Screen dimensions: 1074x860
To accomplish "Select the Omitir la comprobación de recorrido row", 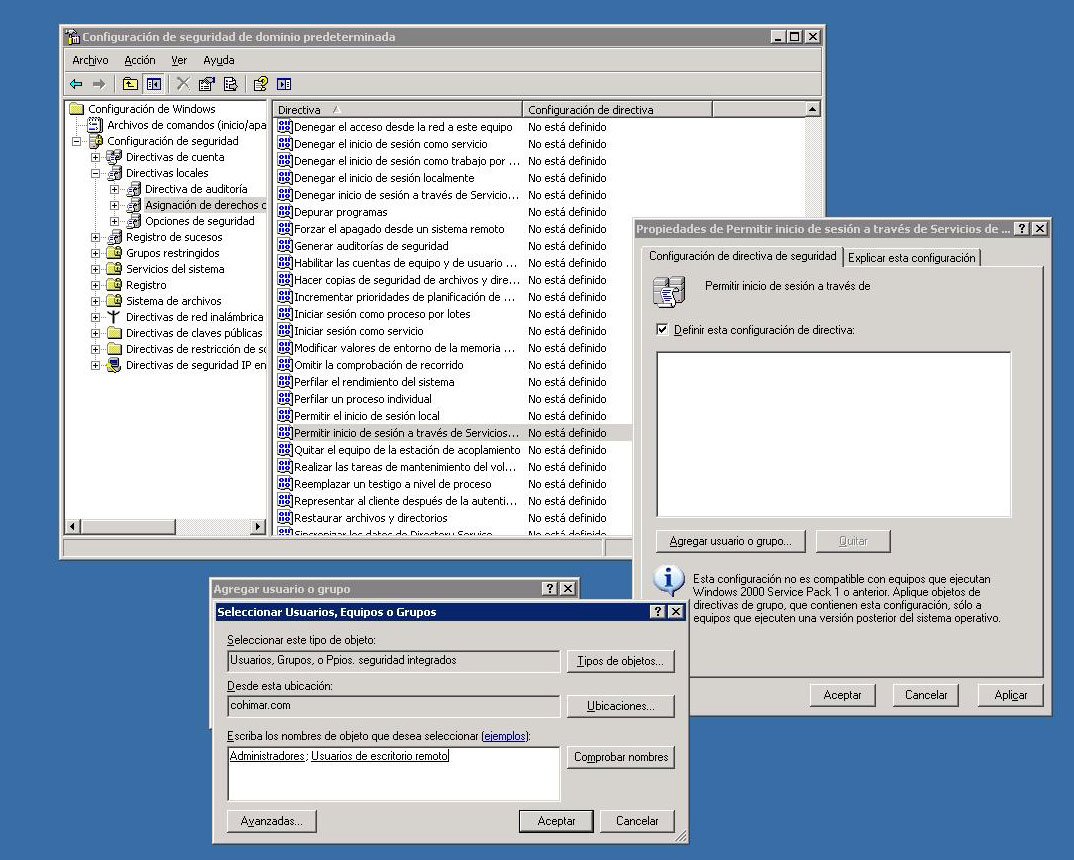I will (x=452, y=365).
